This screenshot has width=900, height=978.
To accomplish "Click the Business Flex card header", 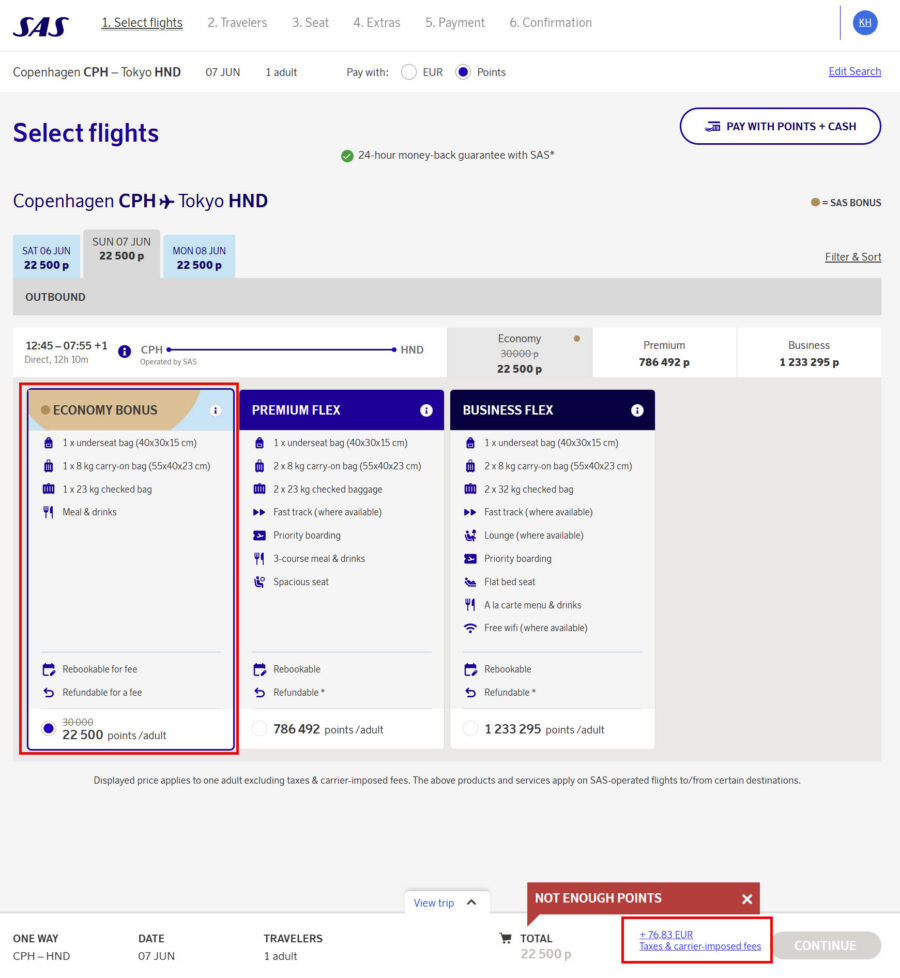I will tap(552, 410).
